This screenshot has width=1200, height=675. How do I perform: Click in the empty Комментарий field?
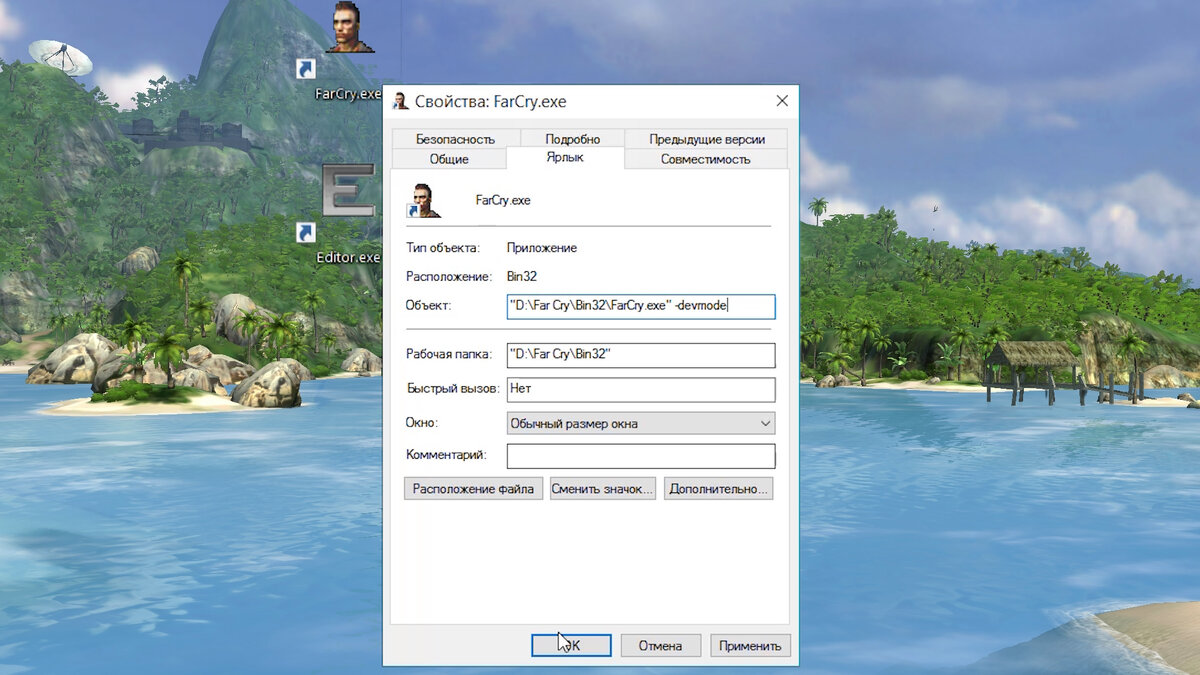[641, 456]
